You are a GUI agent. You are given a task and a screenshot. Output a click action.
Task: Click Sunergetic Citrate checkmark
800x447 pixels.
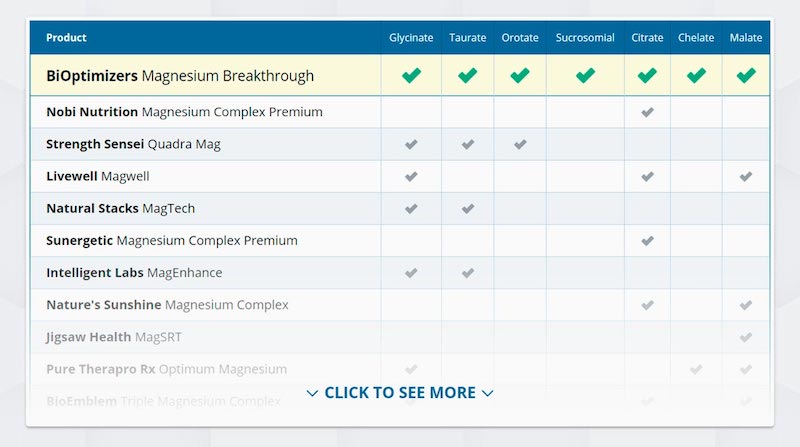pyautogui.click(x=647, y=241)
